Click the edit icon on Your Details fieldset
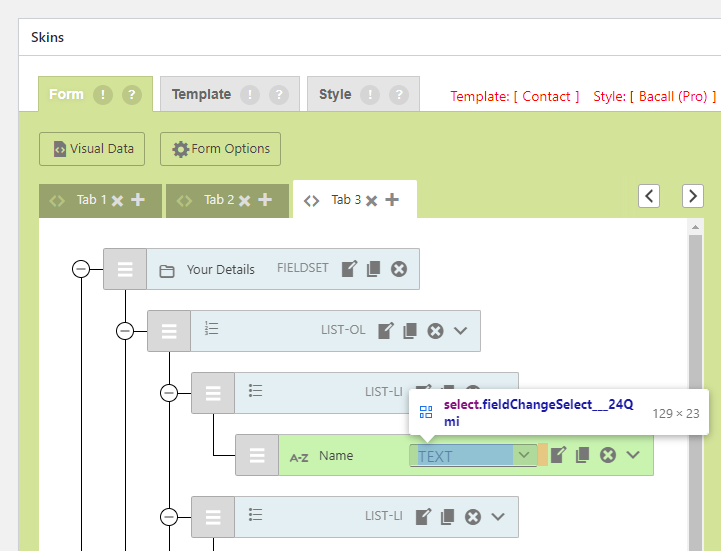Image resolution: width=721 pixels, height=551 pixels. [x=349, y=269]
